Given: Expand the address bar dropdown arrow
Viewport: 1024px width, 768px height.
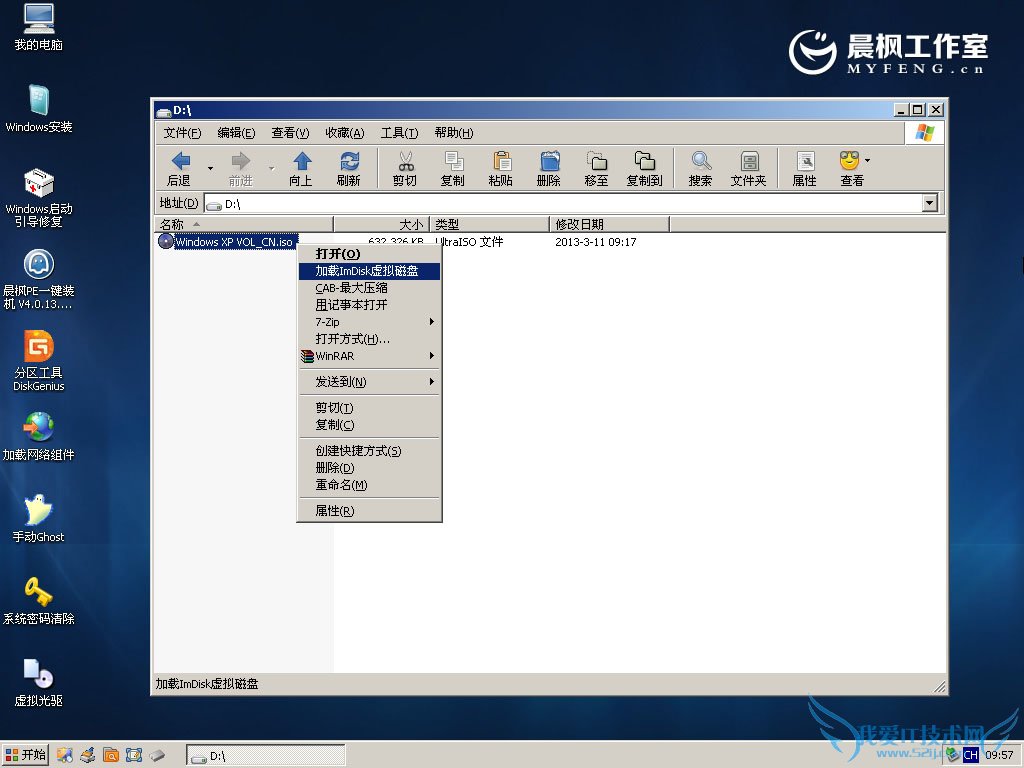Looking at the screenshot, I should tap(930, 203).
